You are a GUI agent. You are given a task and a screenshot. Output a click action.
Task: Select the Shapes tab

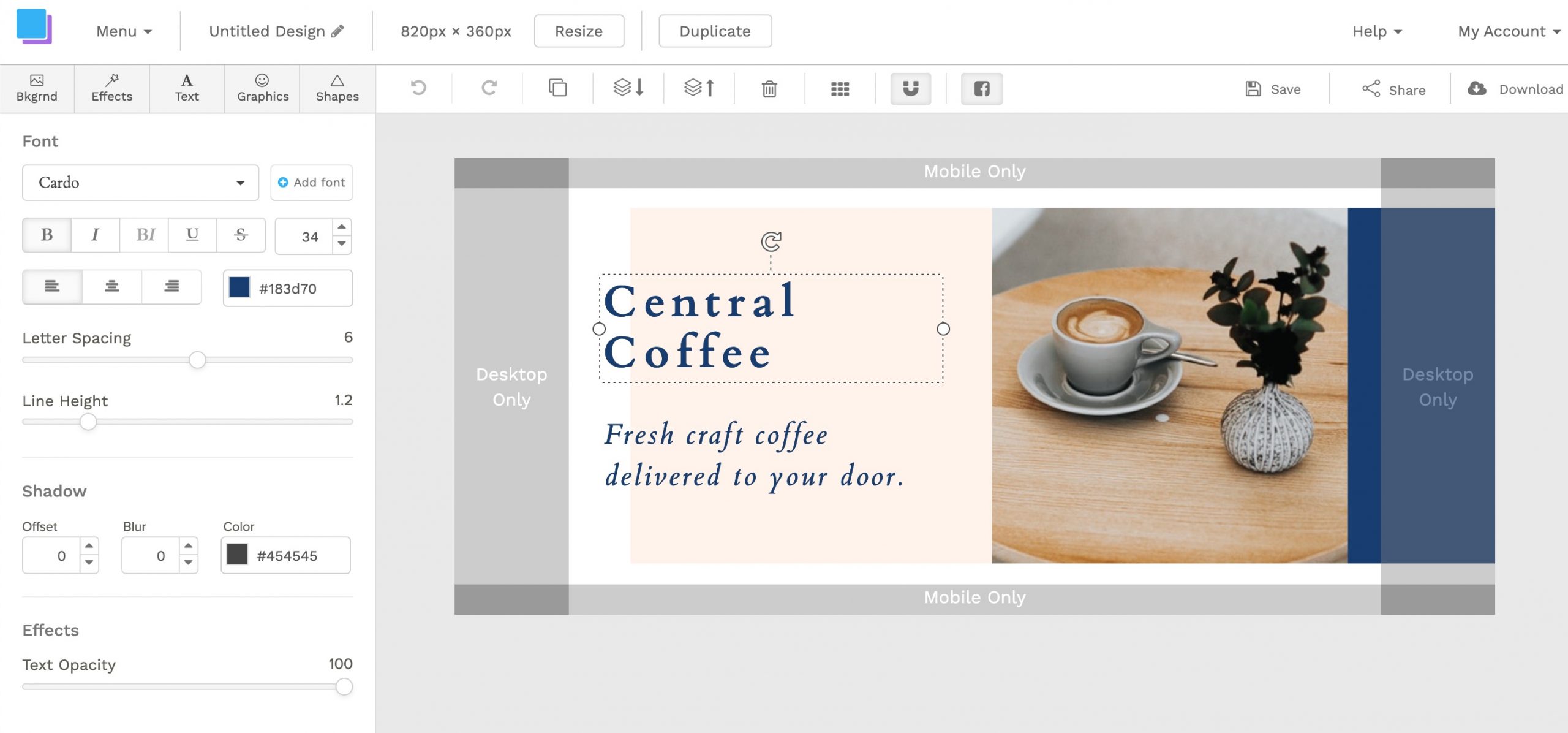(337, 88)
